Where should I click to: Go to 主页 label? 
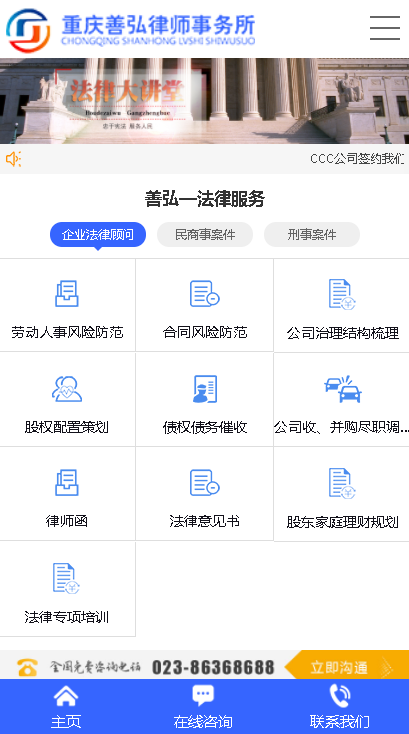pyautogui.click(x=66, y=722)
